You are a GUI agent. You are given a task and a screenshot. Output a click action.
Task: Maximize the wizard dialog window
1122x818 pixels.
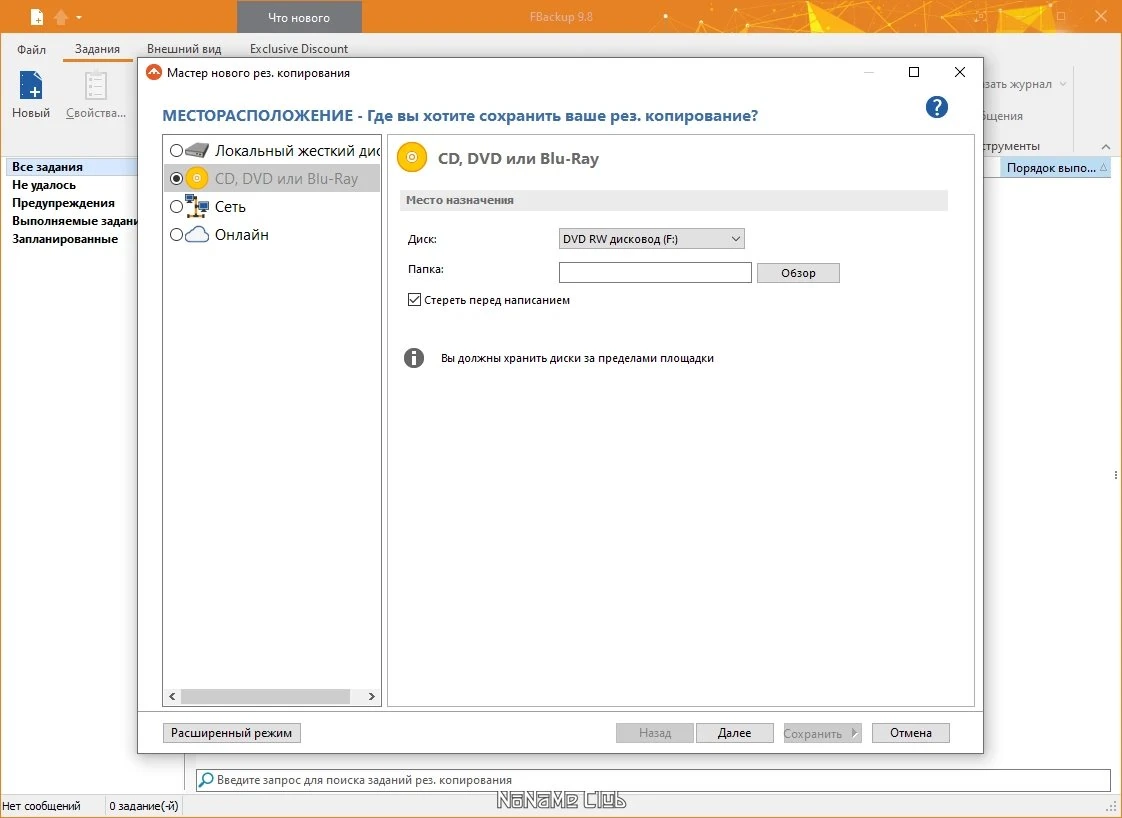[x=914, y=72]
